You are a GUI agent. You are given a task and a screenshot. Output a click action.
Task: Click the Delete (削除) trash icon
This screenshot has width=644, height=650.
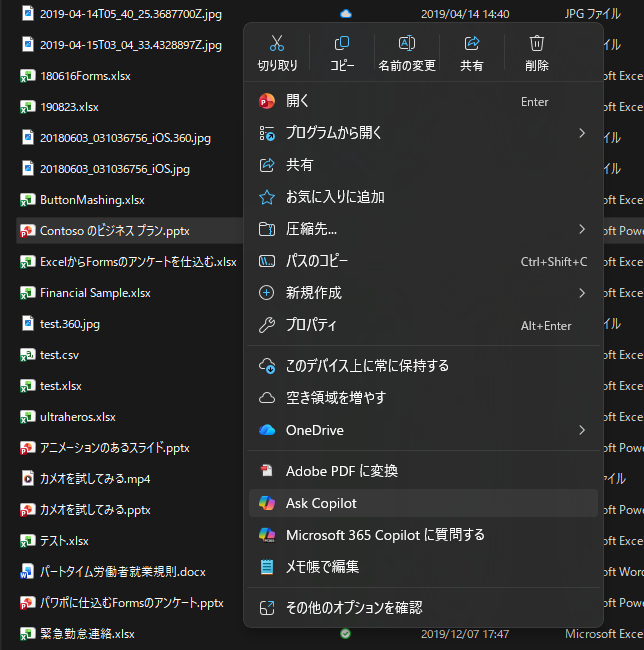point(537,44)
